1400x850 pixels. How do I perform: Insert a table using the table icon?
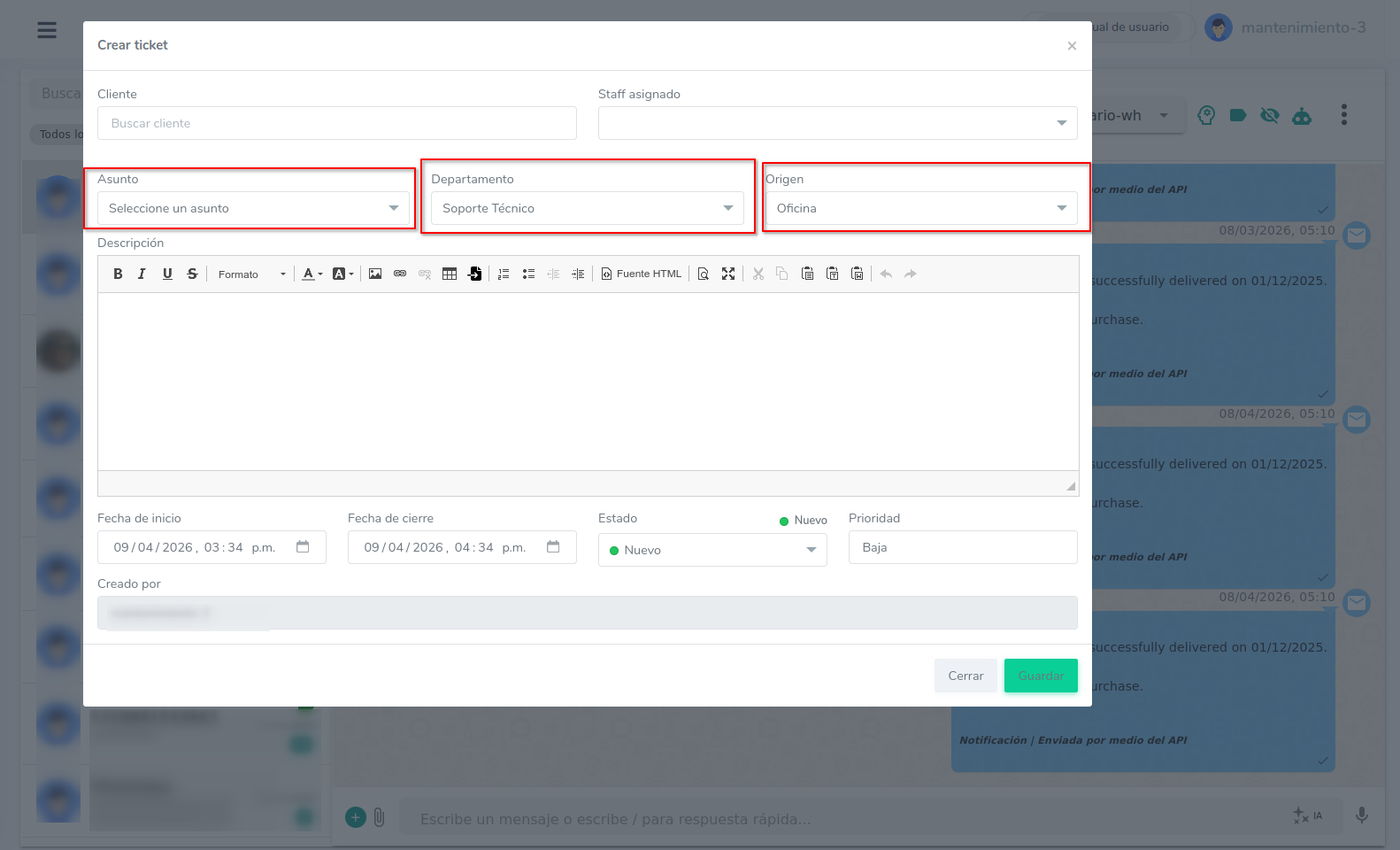(x=450, y=274)
